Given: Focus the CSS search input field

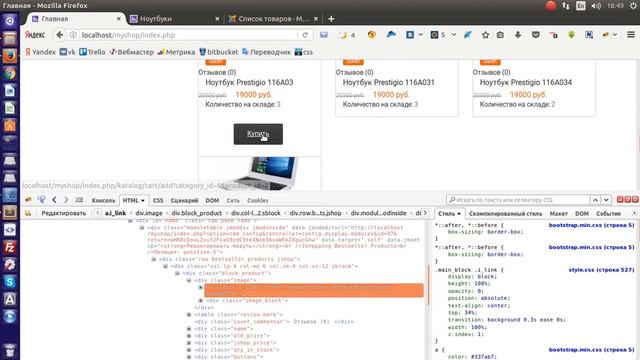Looking at the screenshot, I should [518, 200].
